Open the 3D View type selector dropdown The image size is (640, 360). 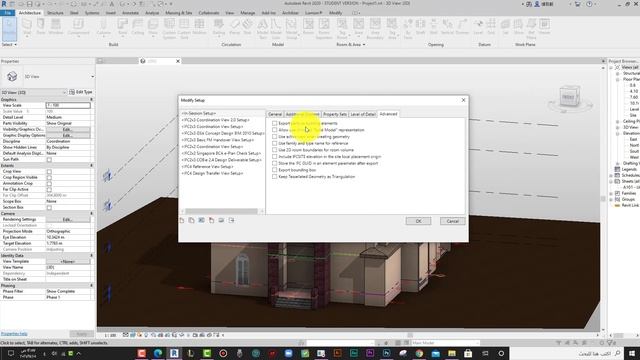click(92, 77)
